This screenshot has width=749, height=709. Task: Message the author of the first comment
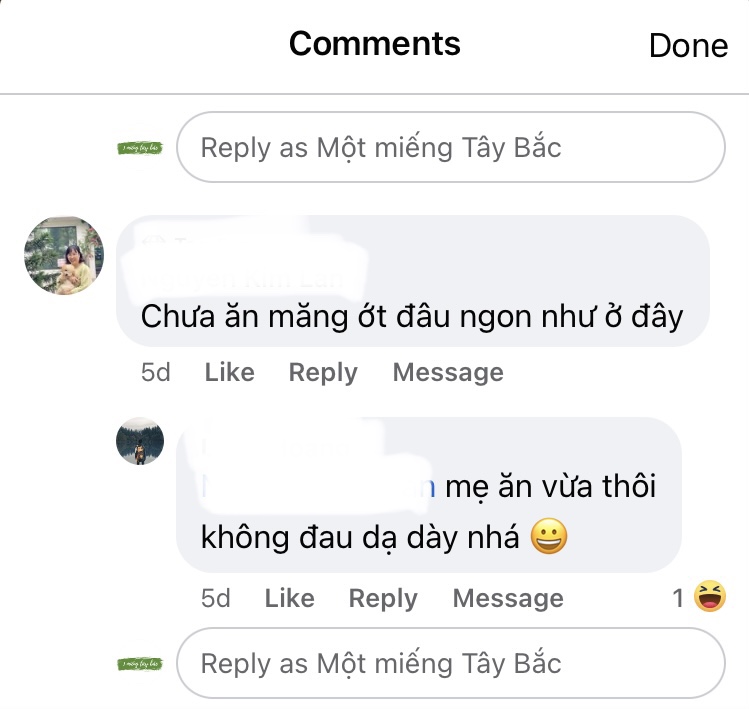tap(447, 373)
